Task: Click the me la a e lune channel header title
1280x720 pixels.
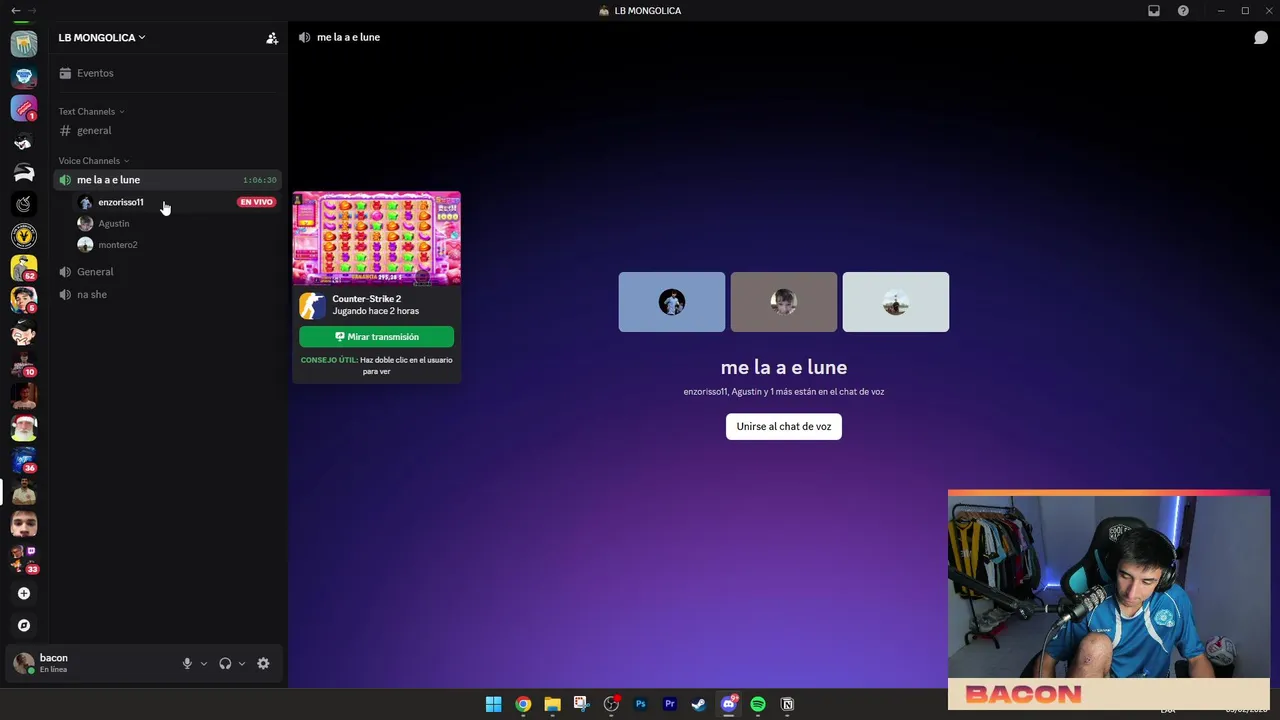Action: pos(348,38)
